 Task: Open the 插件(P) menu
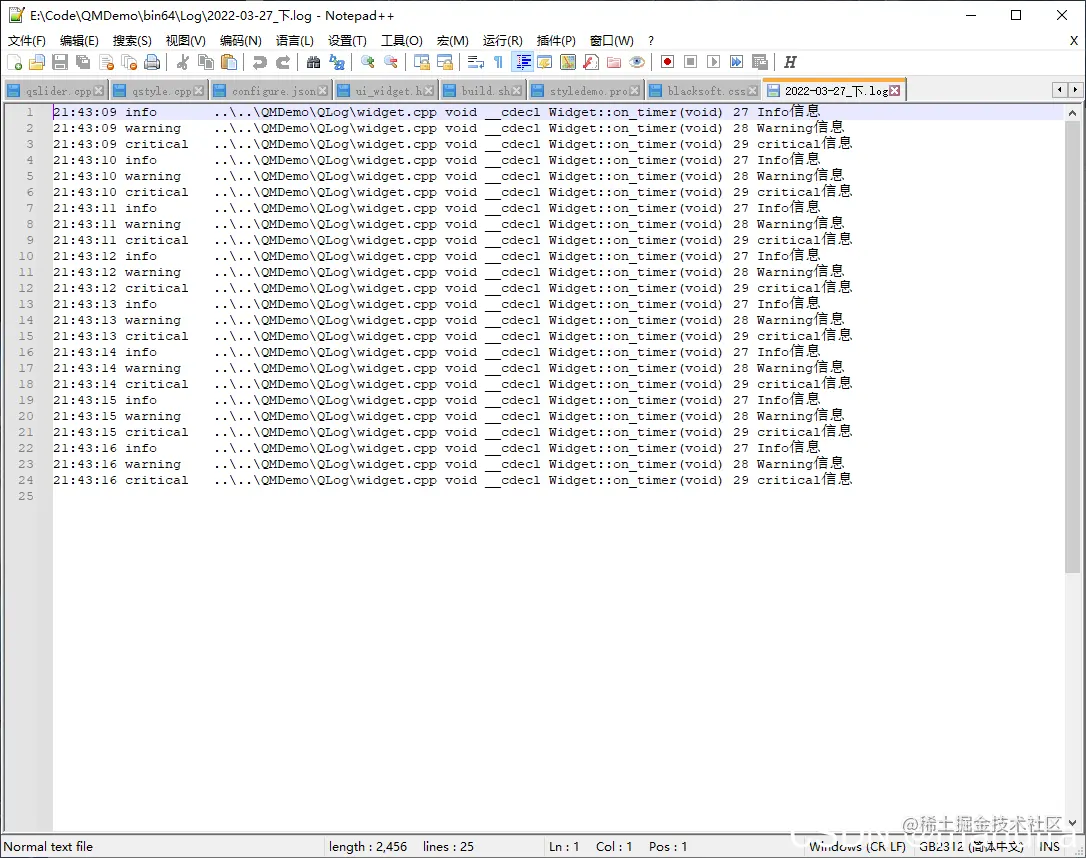(x=555, y=41)
